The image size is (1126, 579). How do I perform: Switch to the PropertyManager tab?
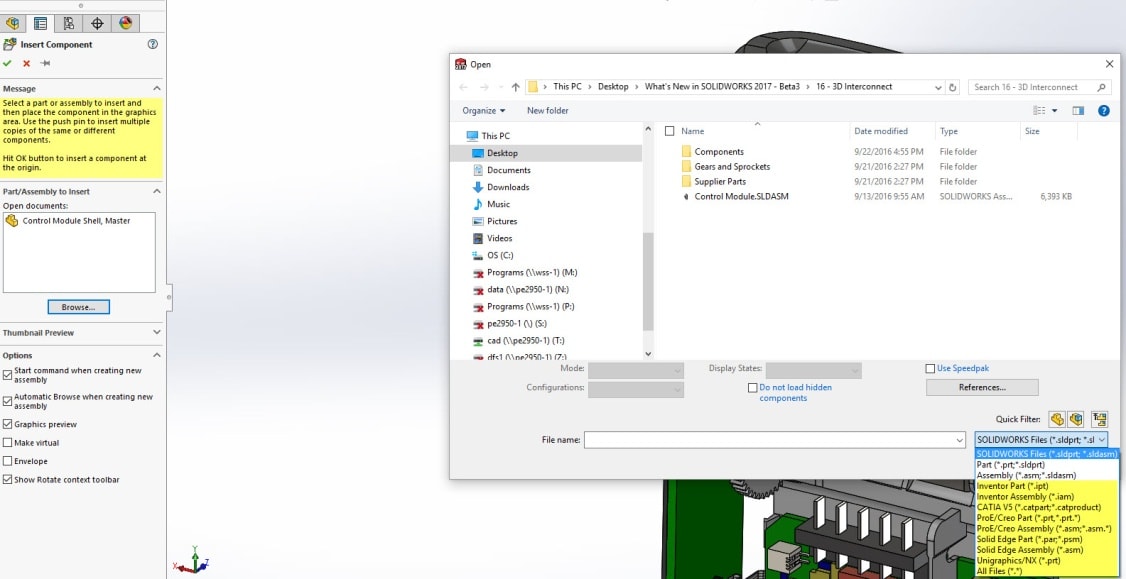[x=40, y=23]
